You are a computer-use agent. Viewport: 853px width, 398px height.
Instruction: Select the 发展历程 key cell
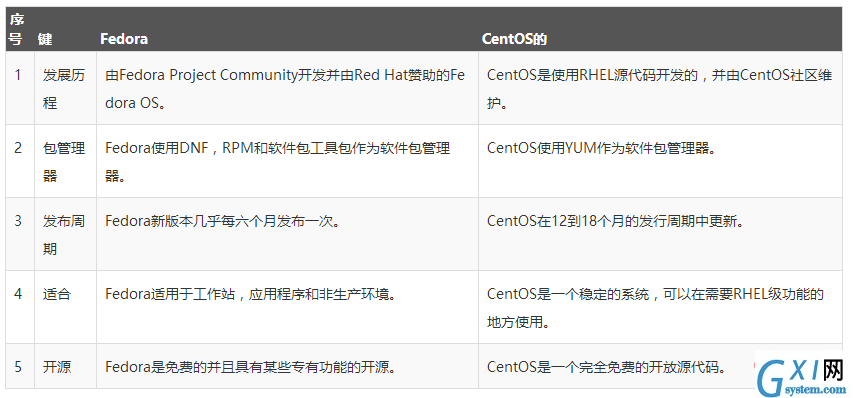point(65,88)
